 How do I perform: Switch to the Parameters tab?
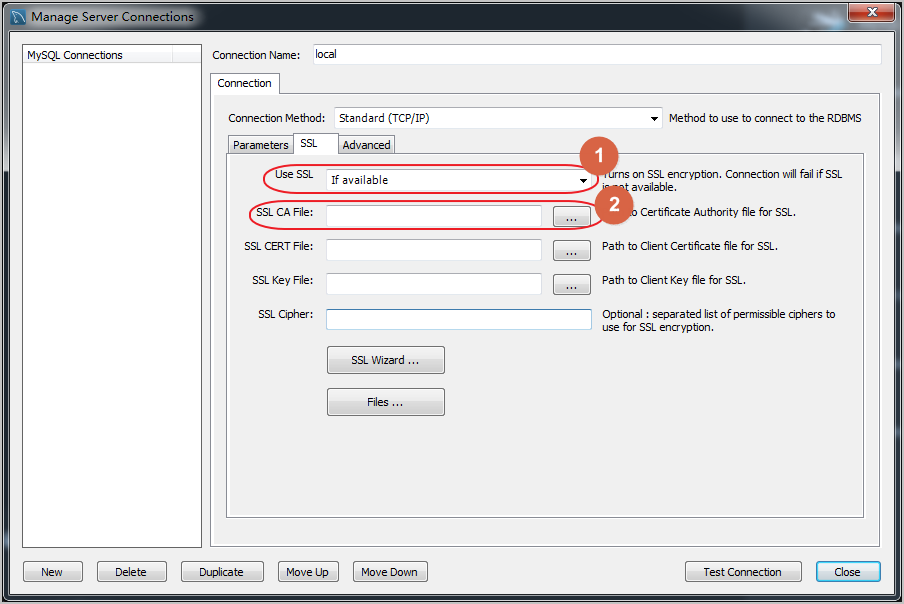point(261,145)
